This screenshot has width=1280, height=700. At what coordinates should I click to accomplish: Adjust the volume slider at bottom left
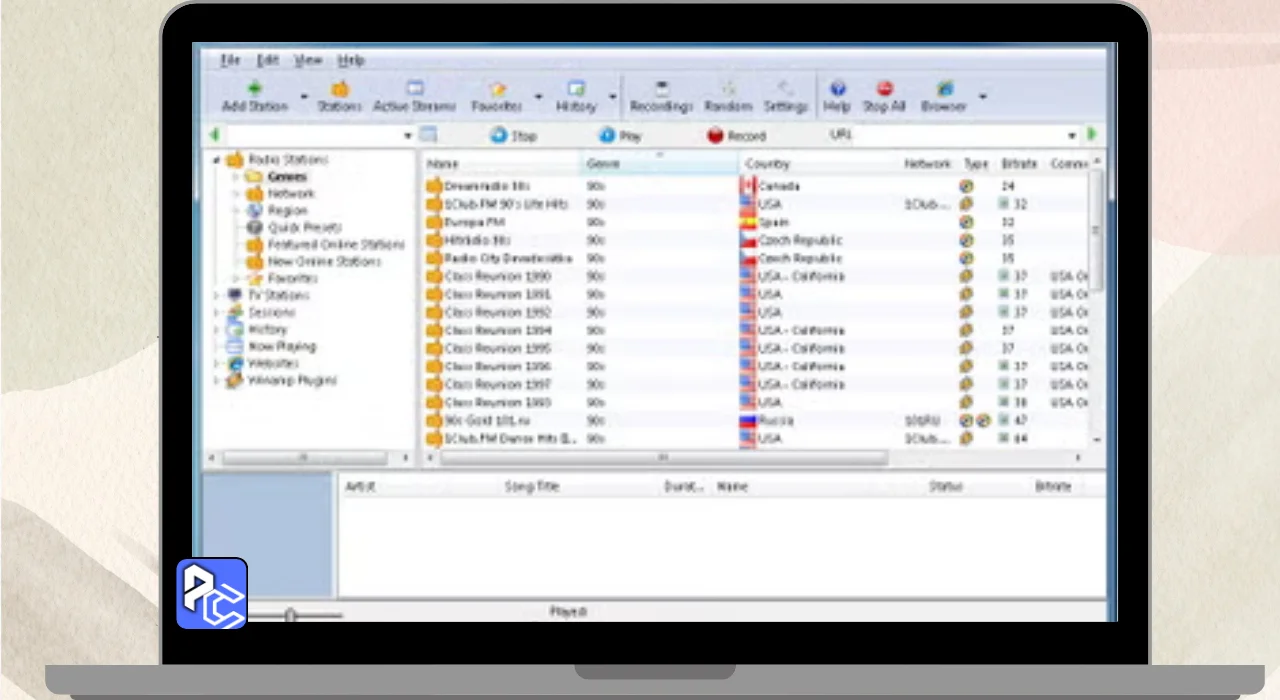coord(291,615)
